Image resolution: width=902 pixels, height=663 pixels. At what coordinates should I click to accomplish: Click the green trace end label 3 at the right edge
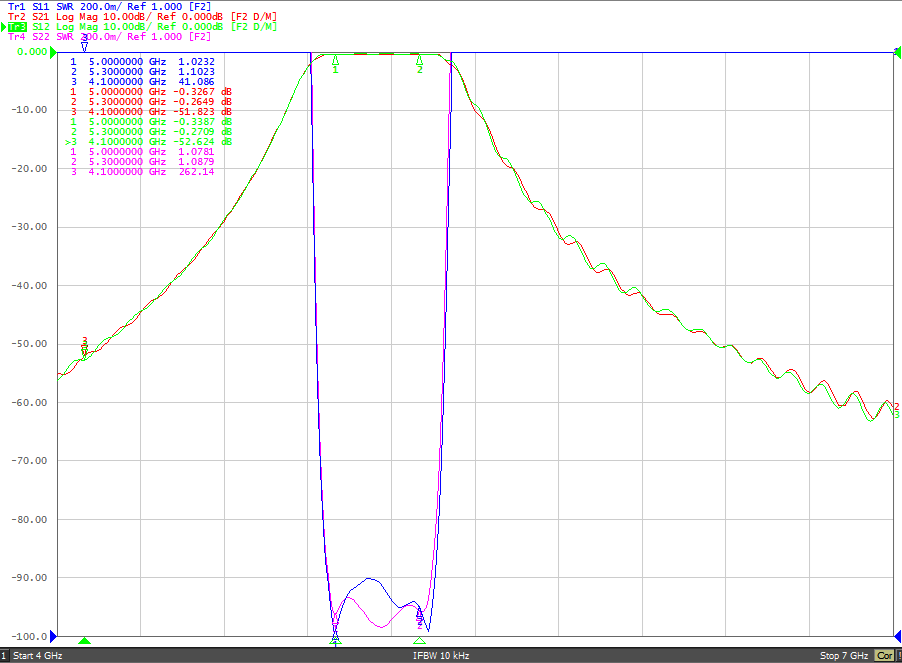897,415
